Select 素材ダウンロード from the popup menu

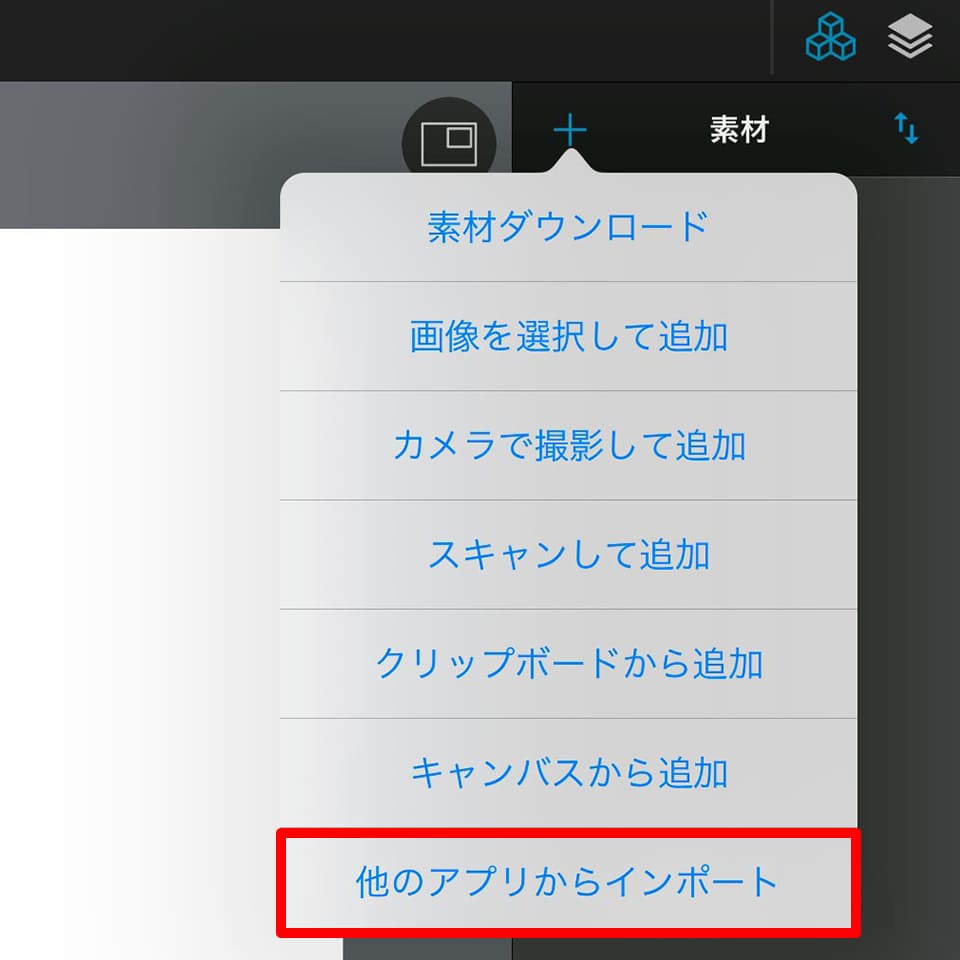pyautogui.click(x=568, y=227)
